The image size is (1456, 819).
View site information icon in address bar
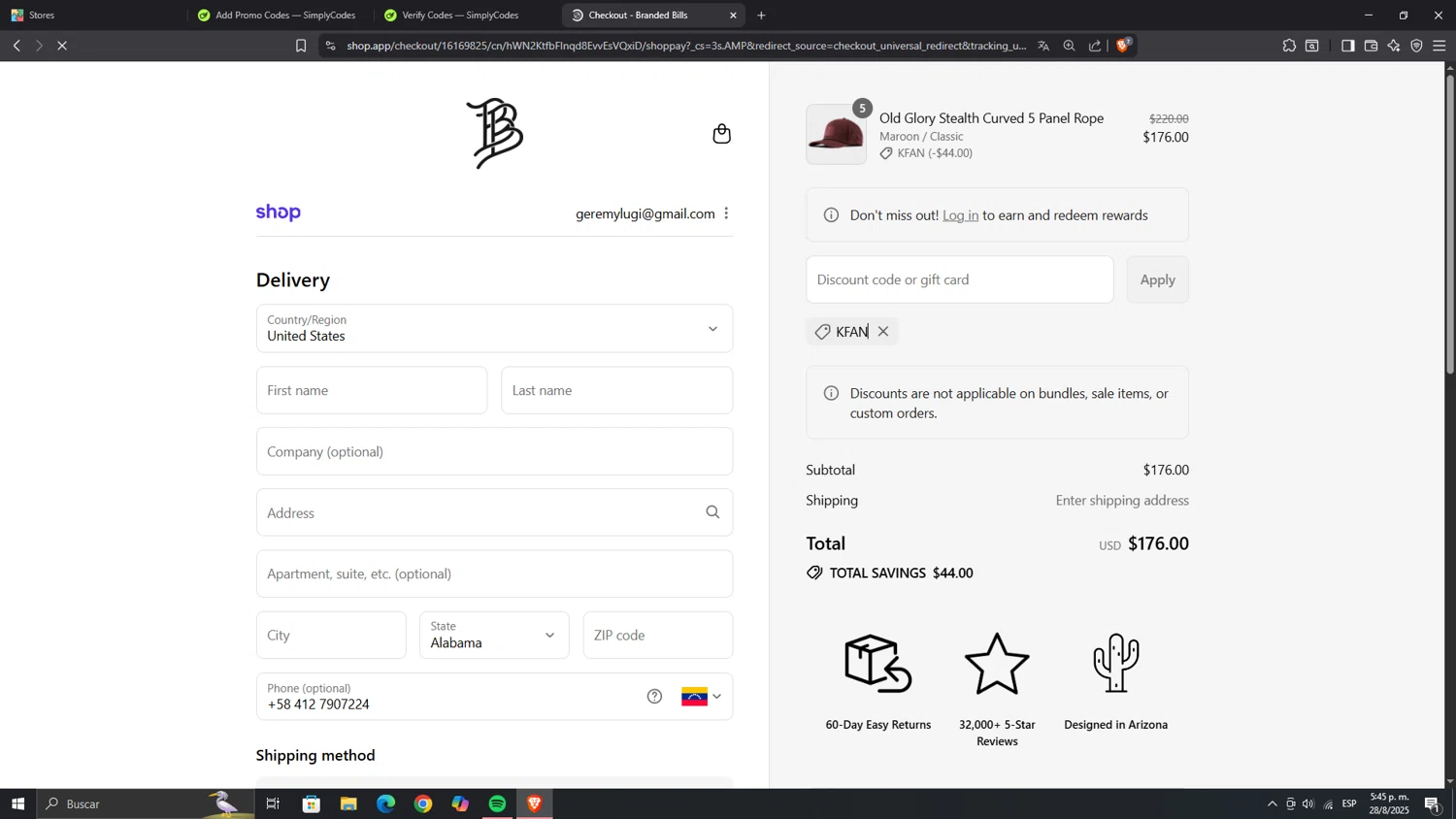pyautogui.click(x=330, y=46)
